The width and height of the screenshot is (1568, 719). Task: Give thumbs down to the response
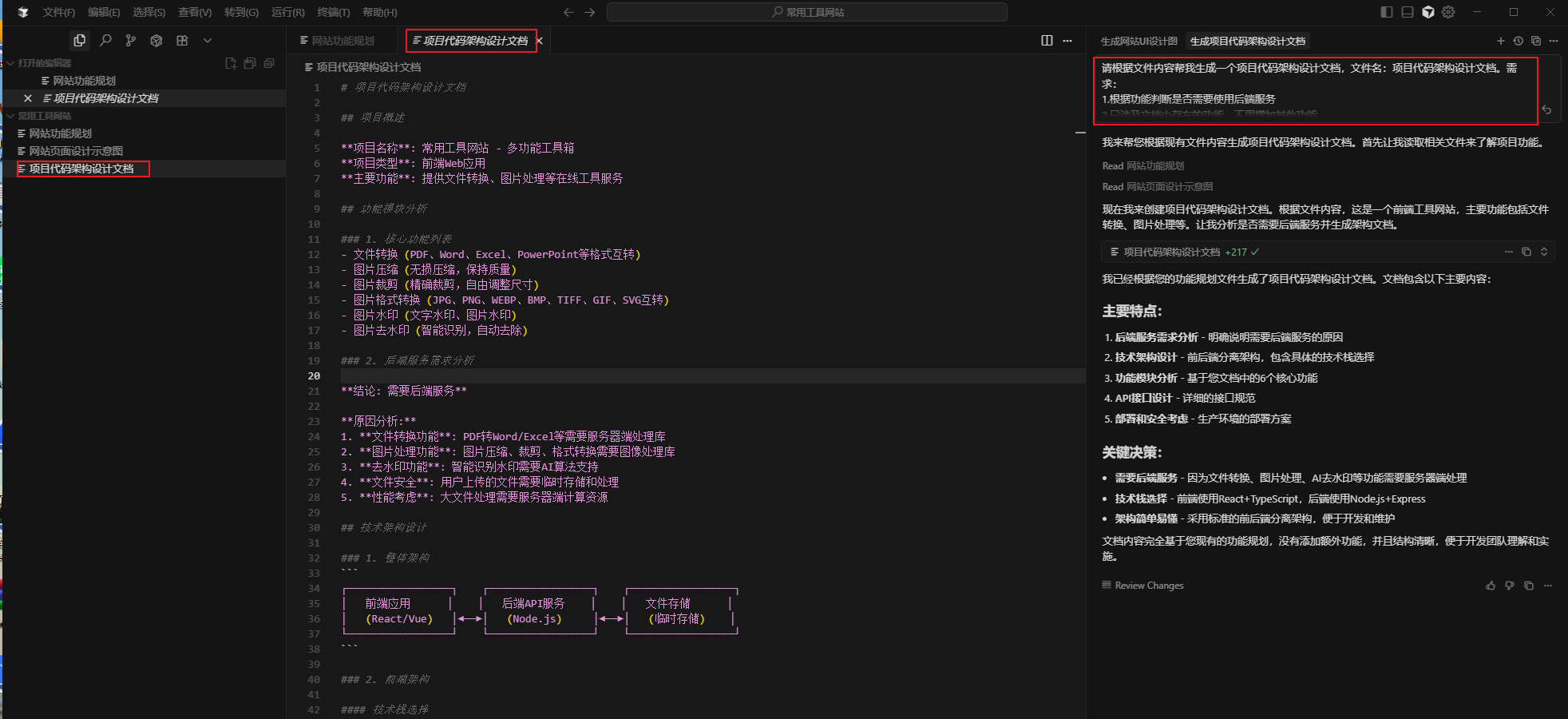1510,586
